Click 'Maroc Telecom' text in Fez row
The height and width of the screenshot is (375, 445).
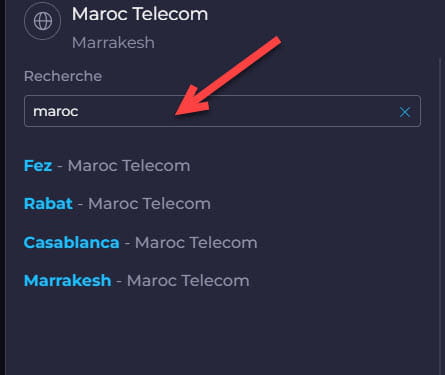pyautogui.click(x=129, y=166)
